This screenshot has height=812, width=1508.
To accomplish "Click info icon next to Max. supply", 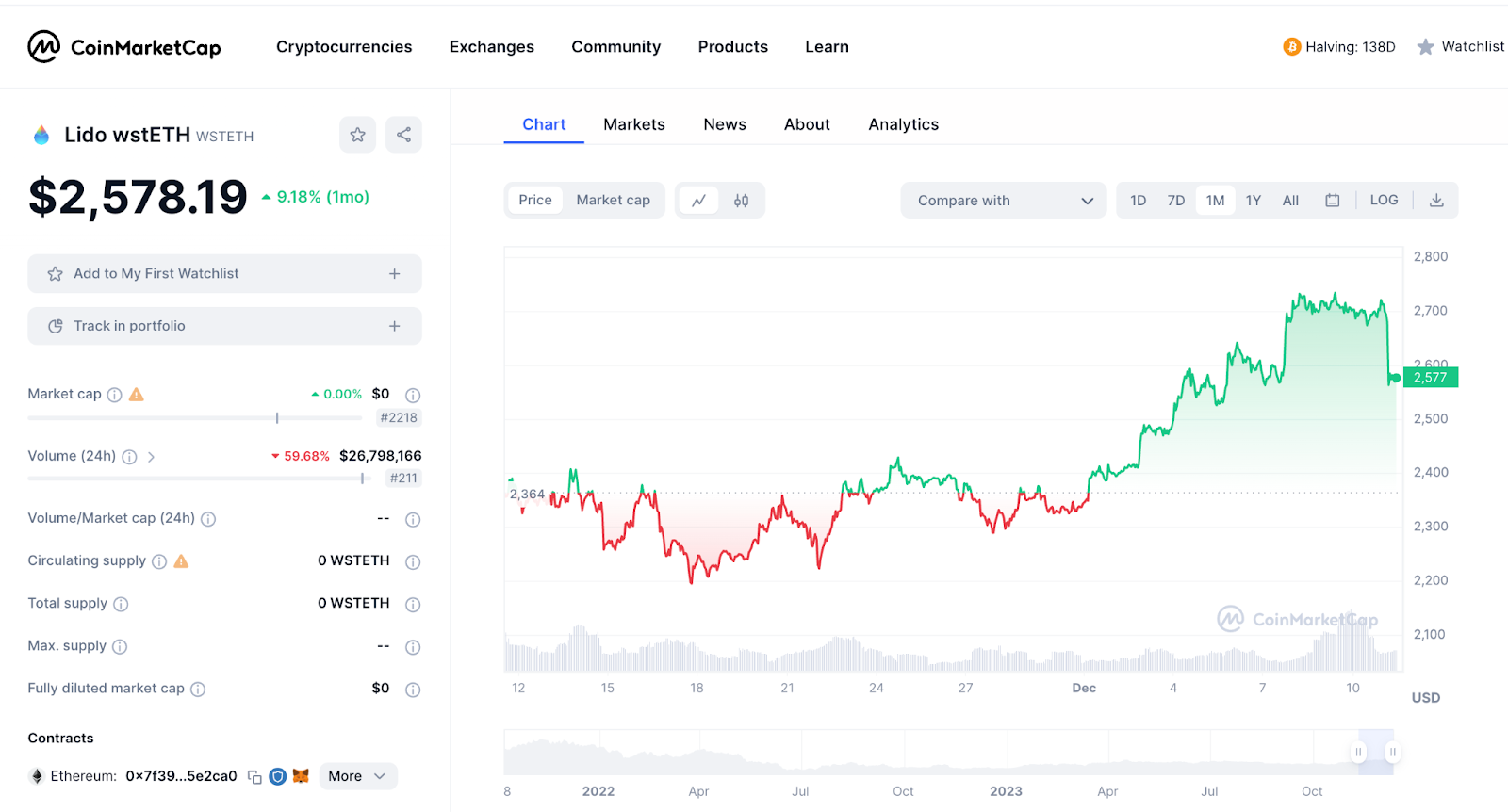I will tap(120, 646).
